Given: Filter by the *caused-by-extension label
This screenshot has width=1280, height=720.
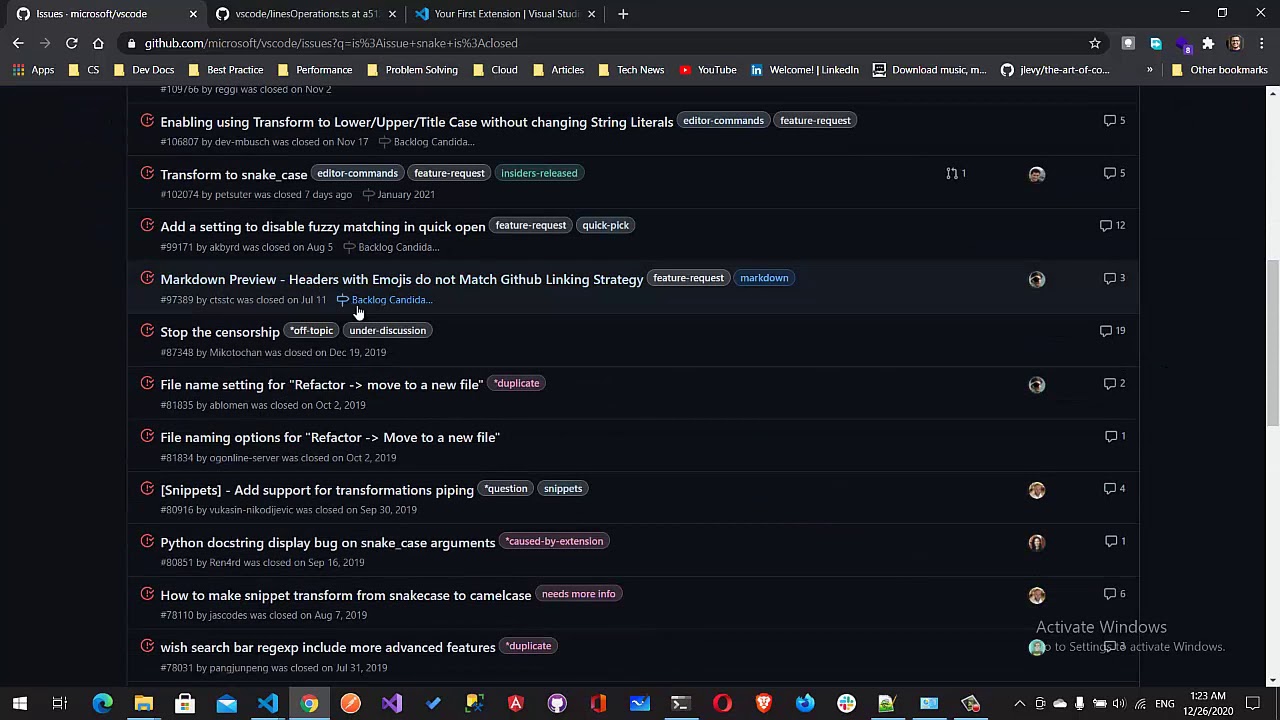Looking at the screenshot, I should [554, 541].
